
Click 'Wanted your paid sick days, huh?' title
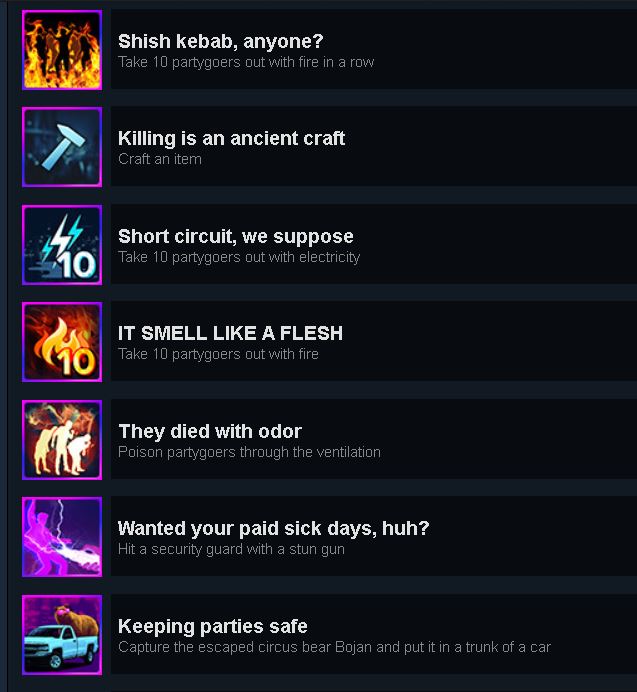tap(274, 528)
